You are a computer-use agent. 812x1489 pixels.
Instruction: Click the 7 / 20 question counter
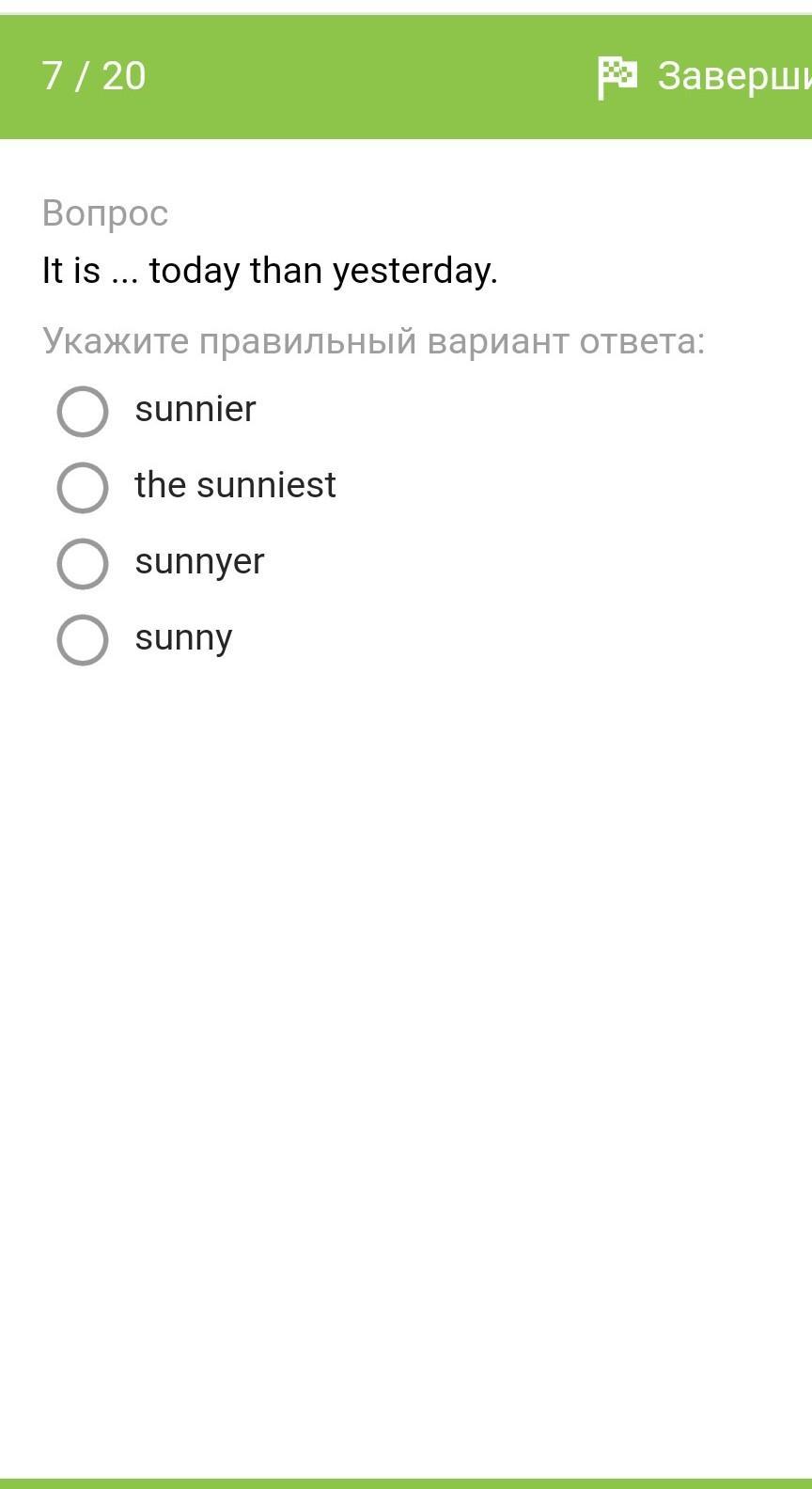[94, 75]
